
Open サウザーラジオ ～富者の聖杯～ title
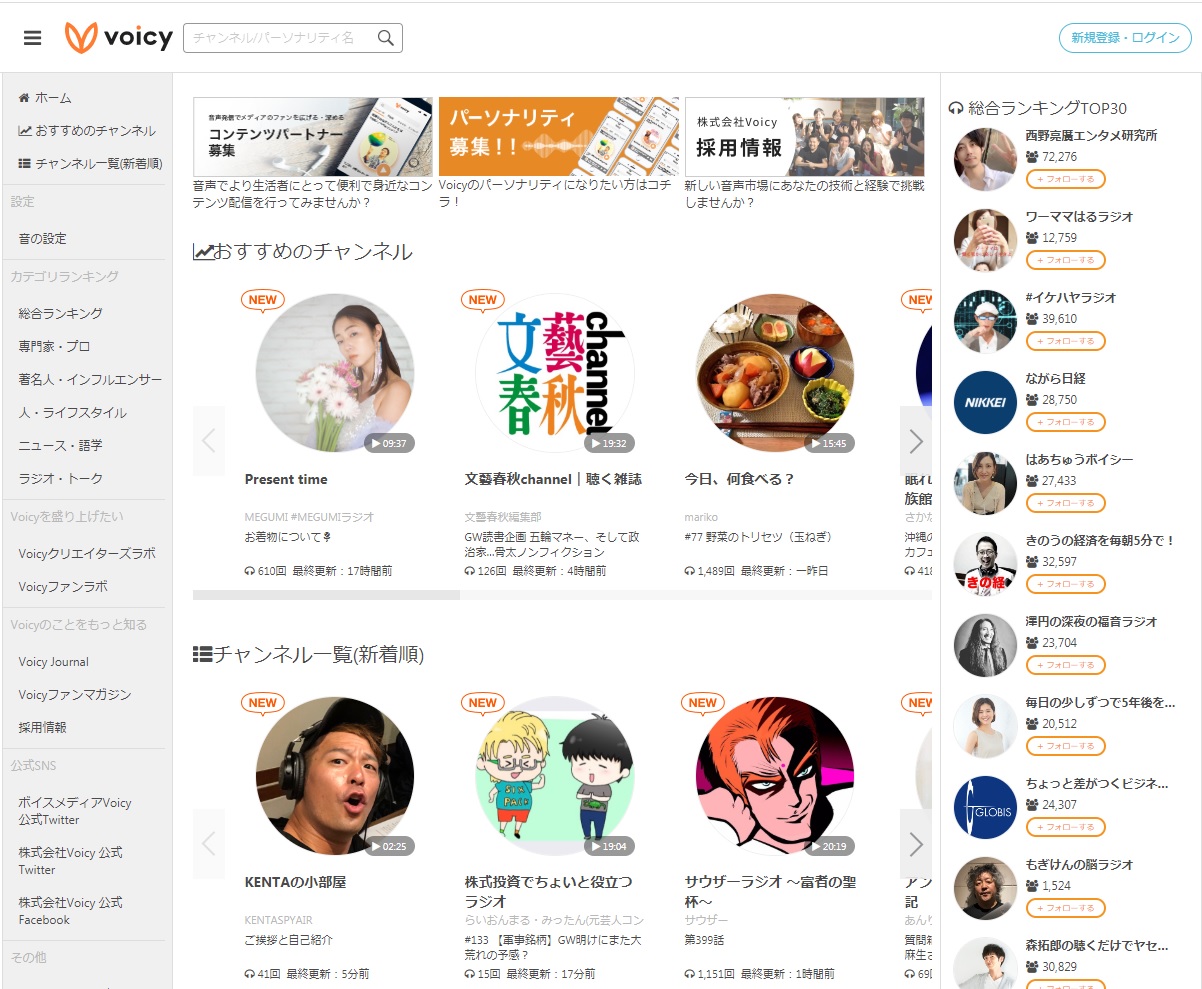(x=771, y=891)
